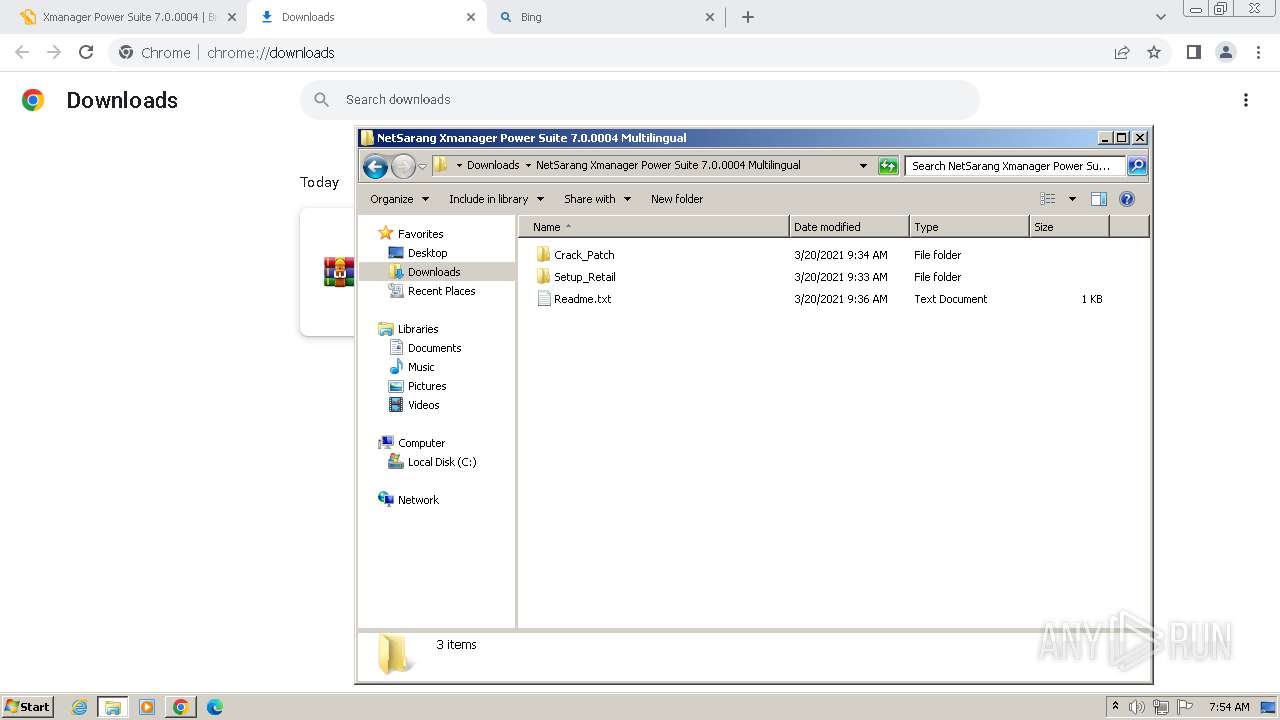Open media player taskbar icon
The height and width of the screenshot is (720, 1280).
(147, 707)
